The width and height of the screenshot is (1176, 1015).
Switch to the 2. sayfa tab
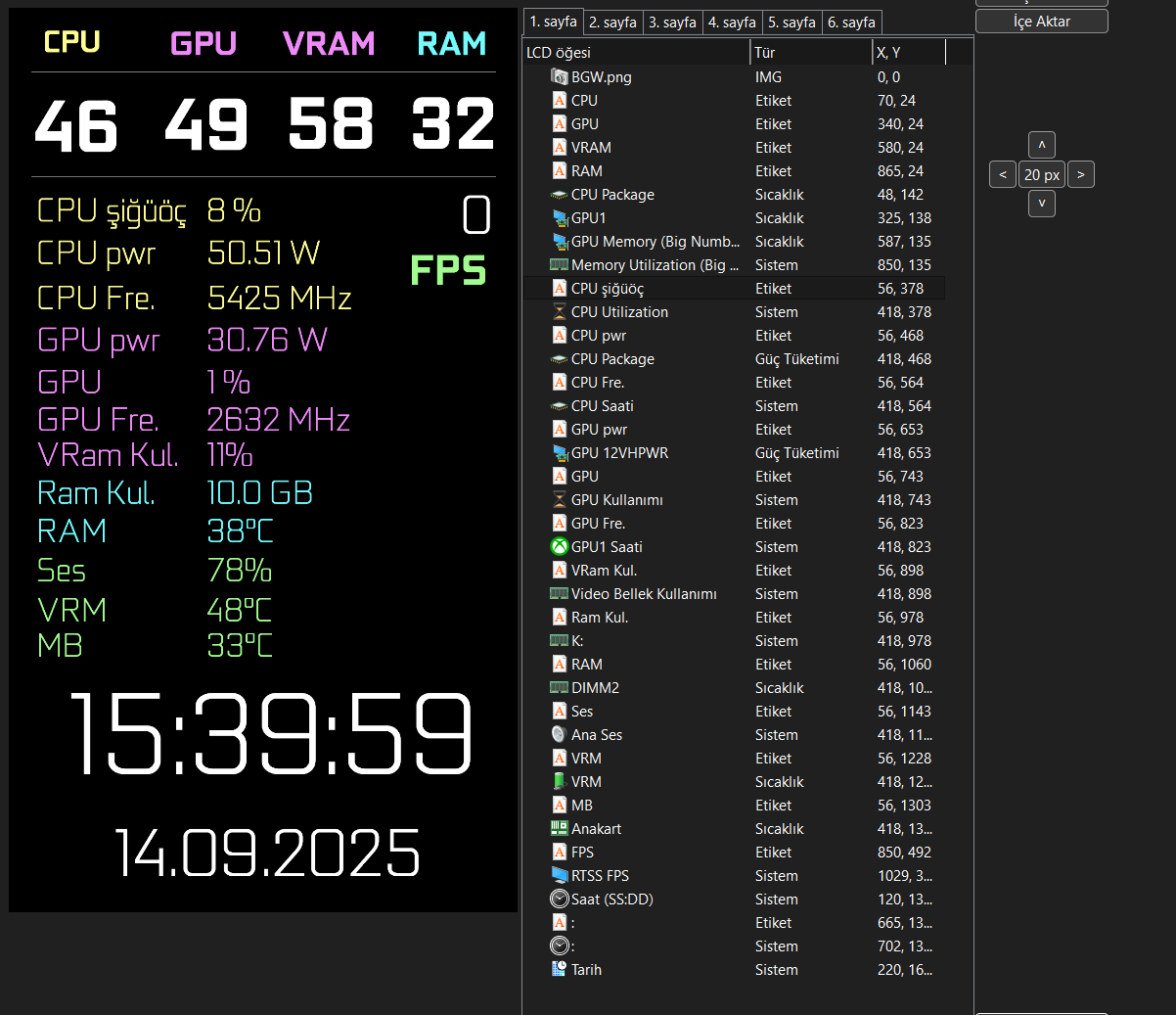pos(613,22)
